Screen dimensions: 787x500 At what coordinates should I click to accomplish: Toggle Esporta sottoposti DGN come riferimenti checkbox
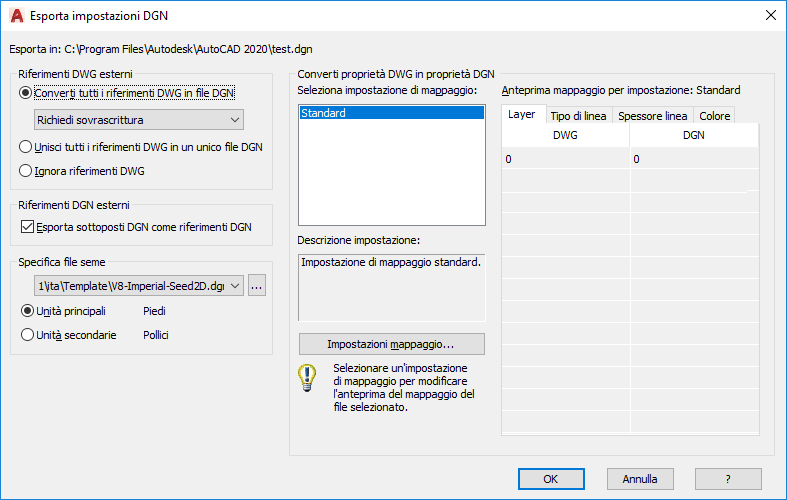coord(27,227)
